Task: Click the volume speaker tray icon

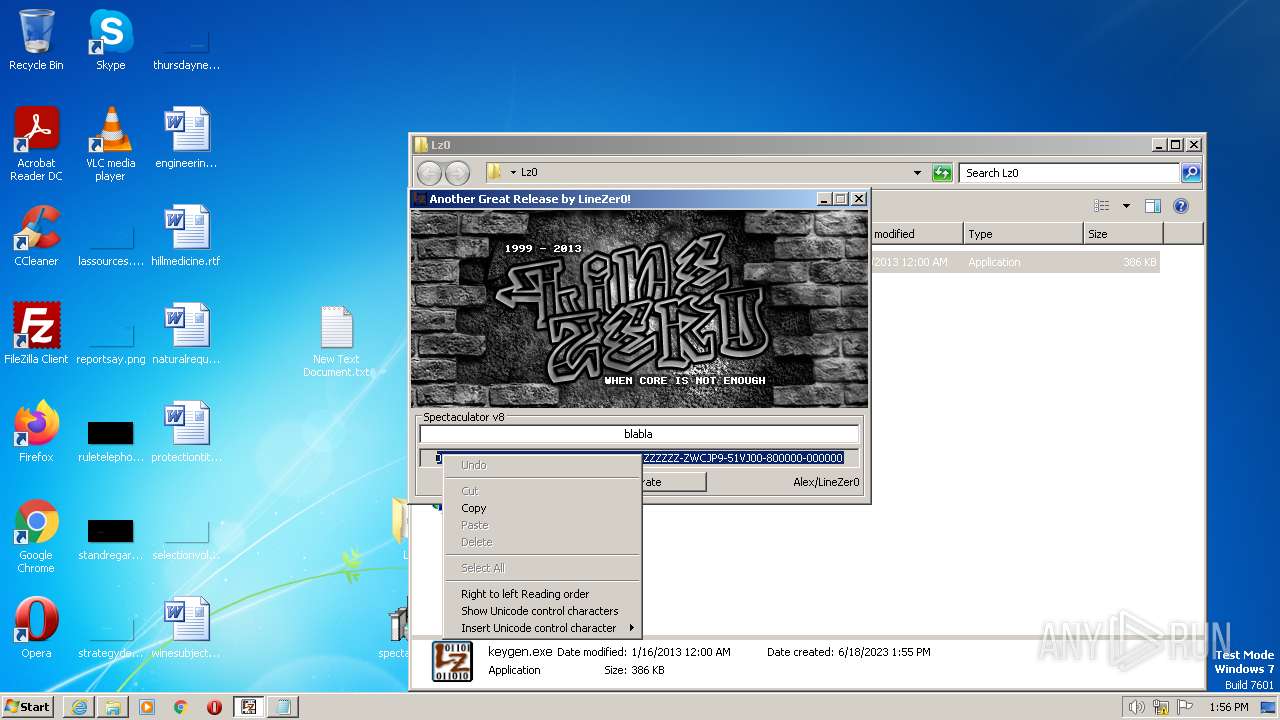Action: pyautogui.click(x=1137, y=707)
